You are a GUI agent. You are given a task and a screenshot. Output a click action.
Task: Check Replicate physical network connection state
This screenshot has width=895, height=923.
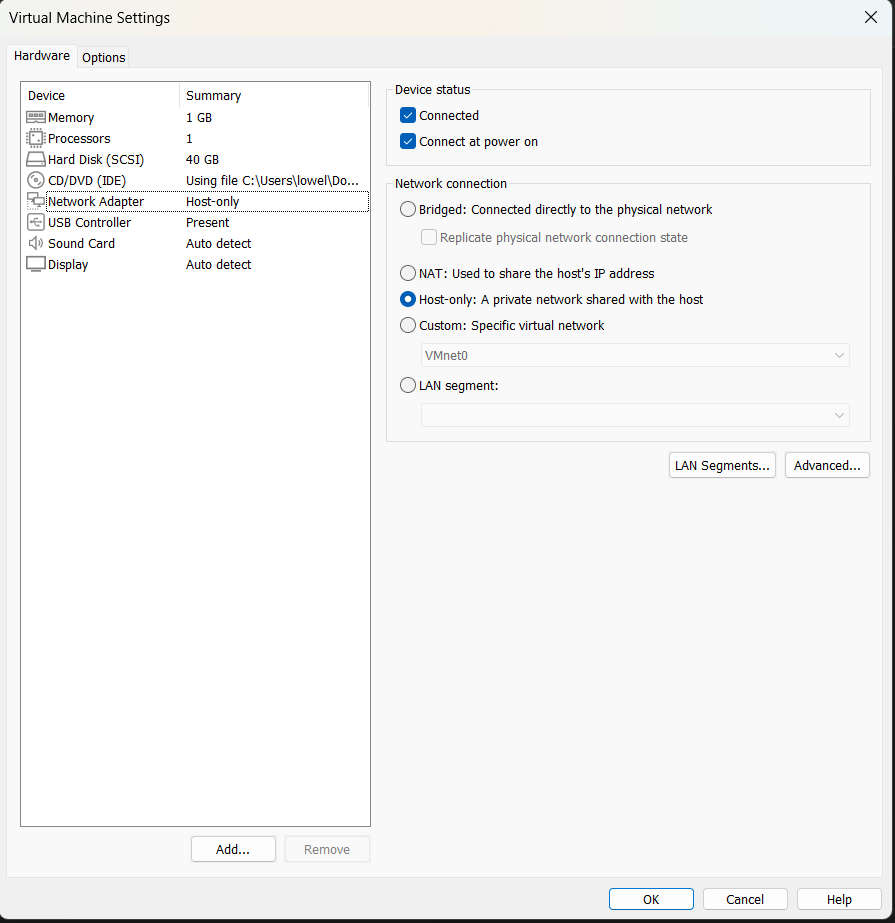429,237
